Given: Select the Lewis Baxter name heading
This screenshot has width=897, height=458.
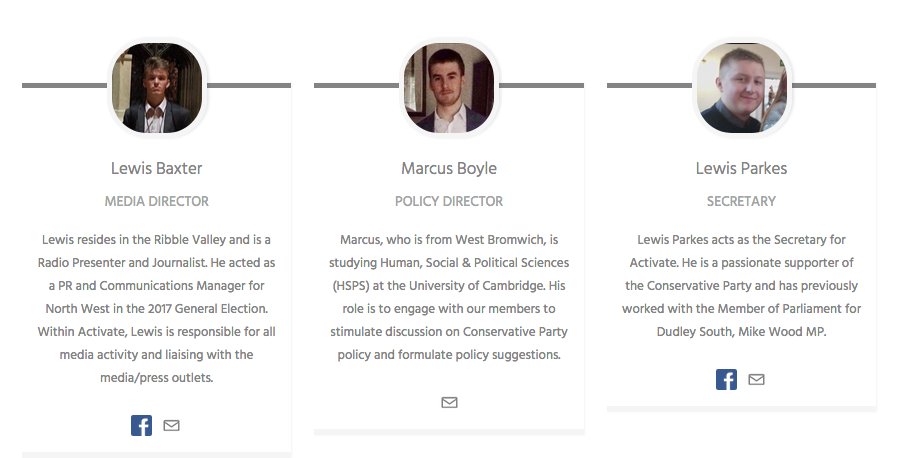Looking at the screenshot, I should point(157,169).
